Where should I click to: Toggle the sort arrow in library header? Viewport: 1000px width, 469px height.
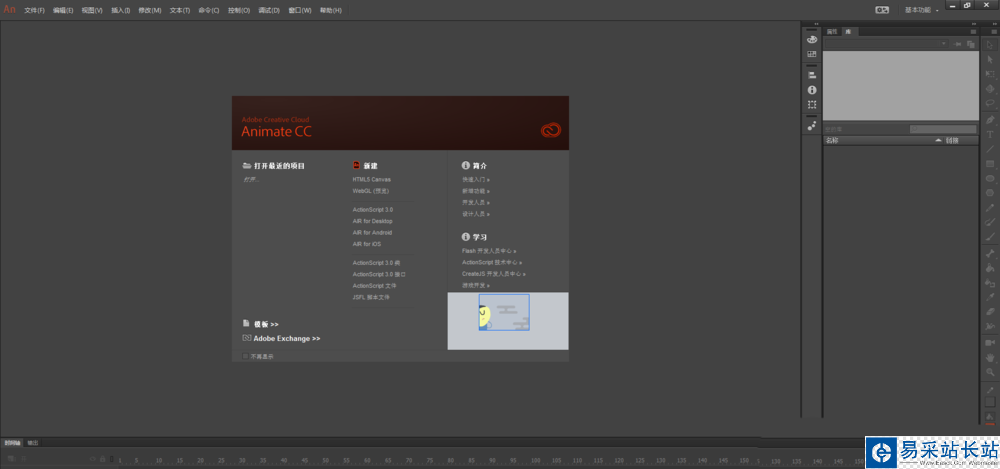pos(938,140)
